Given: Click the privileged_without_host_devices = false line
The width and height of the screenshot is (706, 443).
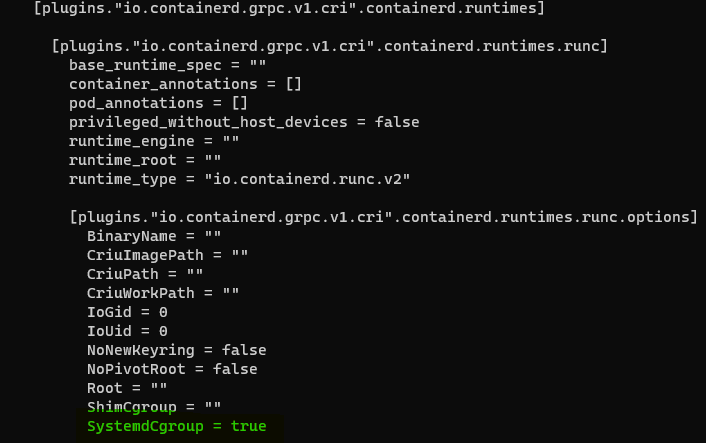Looking at the screenshot, I should (x=244, y=122).
